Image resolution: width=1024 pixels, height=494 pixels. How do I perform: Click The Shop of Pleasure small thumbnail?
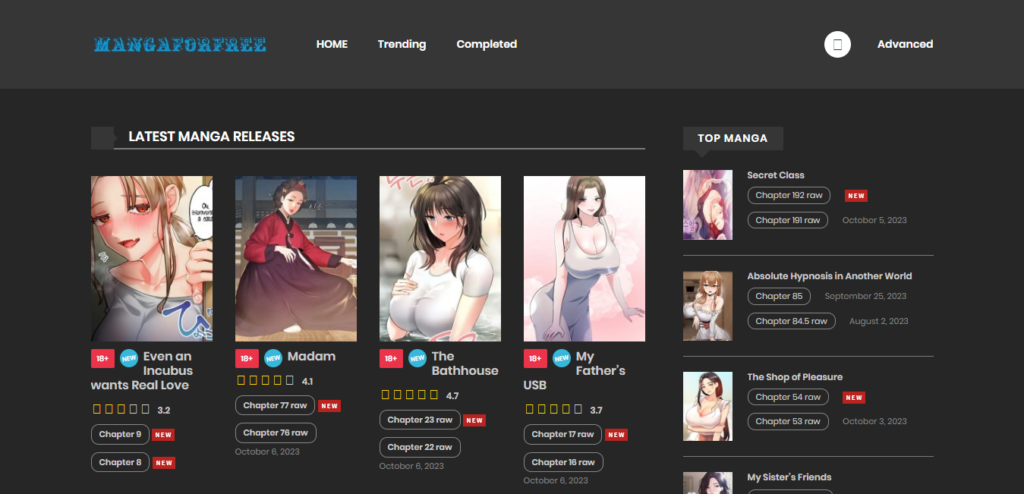(x=708, y=406)
